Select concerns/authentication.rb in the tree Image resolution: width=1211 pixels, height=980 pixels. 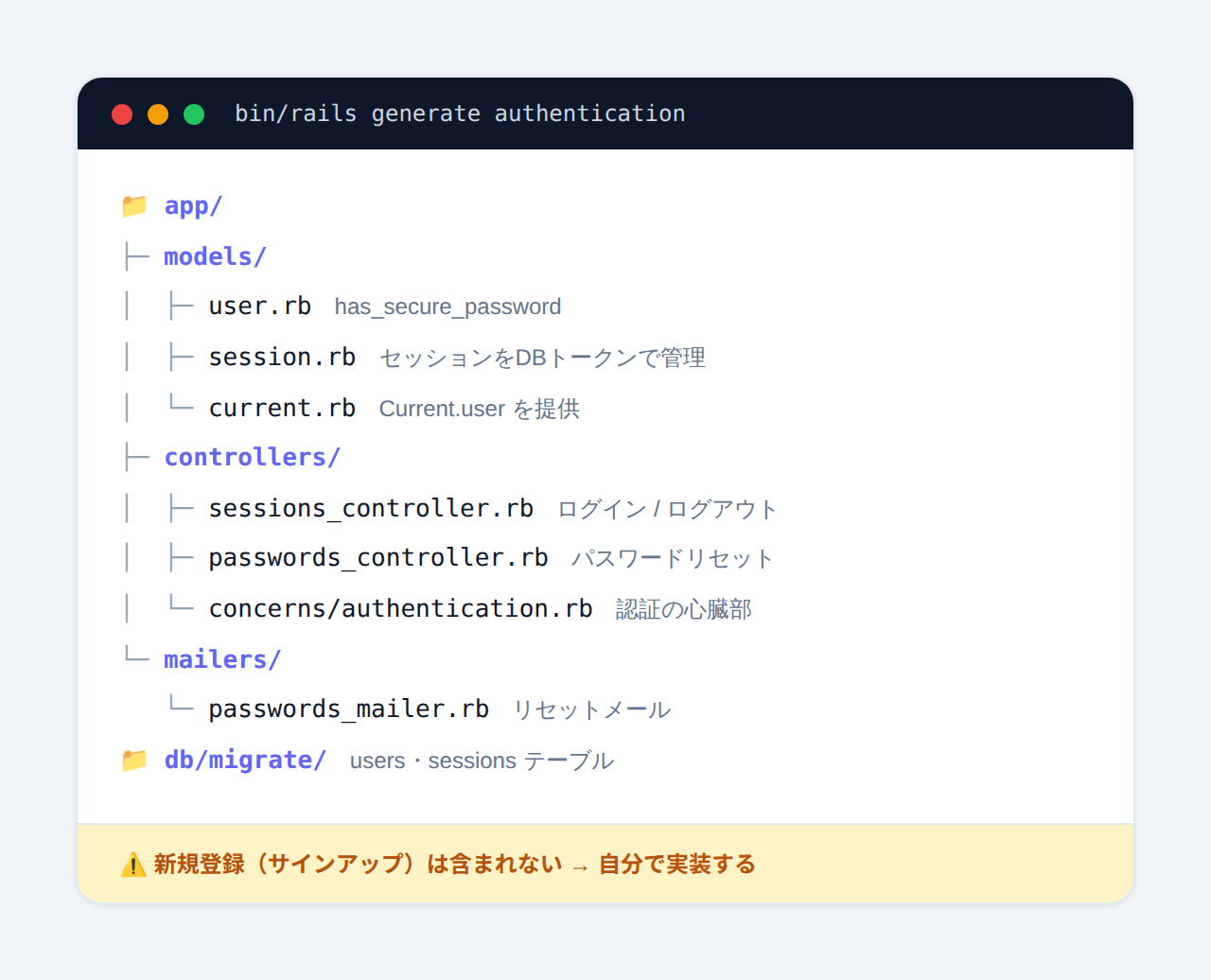click(x=400, y=608)
